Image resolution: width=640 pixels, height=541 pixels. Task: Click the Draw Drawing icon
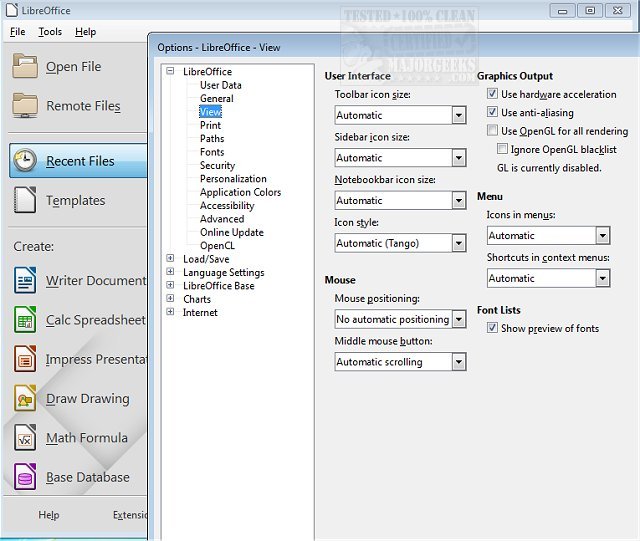coord(25,398)
